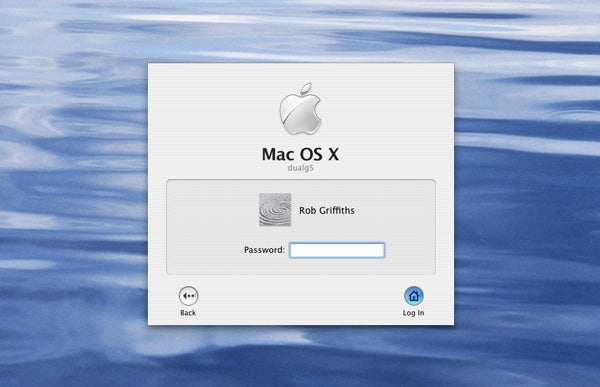Image resolution: width=600 pixels, height=387 pixels.
Task: Click the Back label text
Action: 188,313
